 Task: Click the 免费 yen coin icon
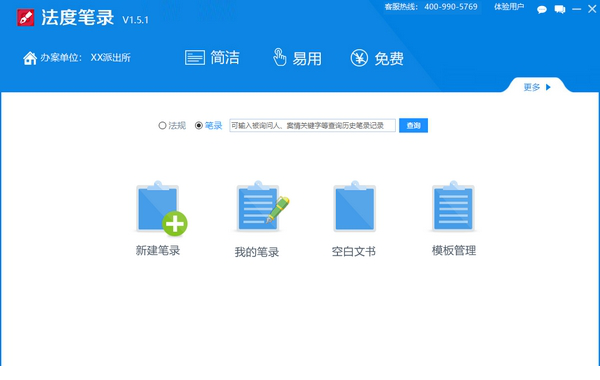(x=359, y=58)
